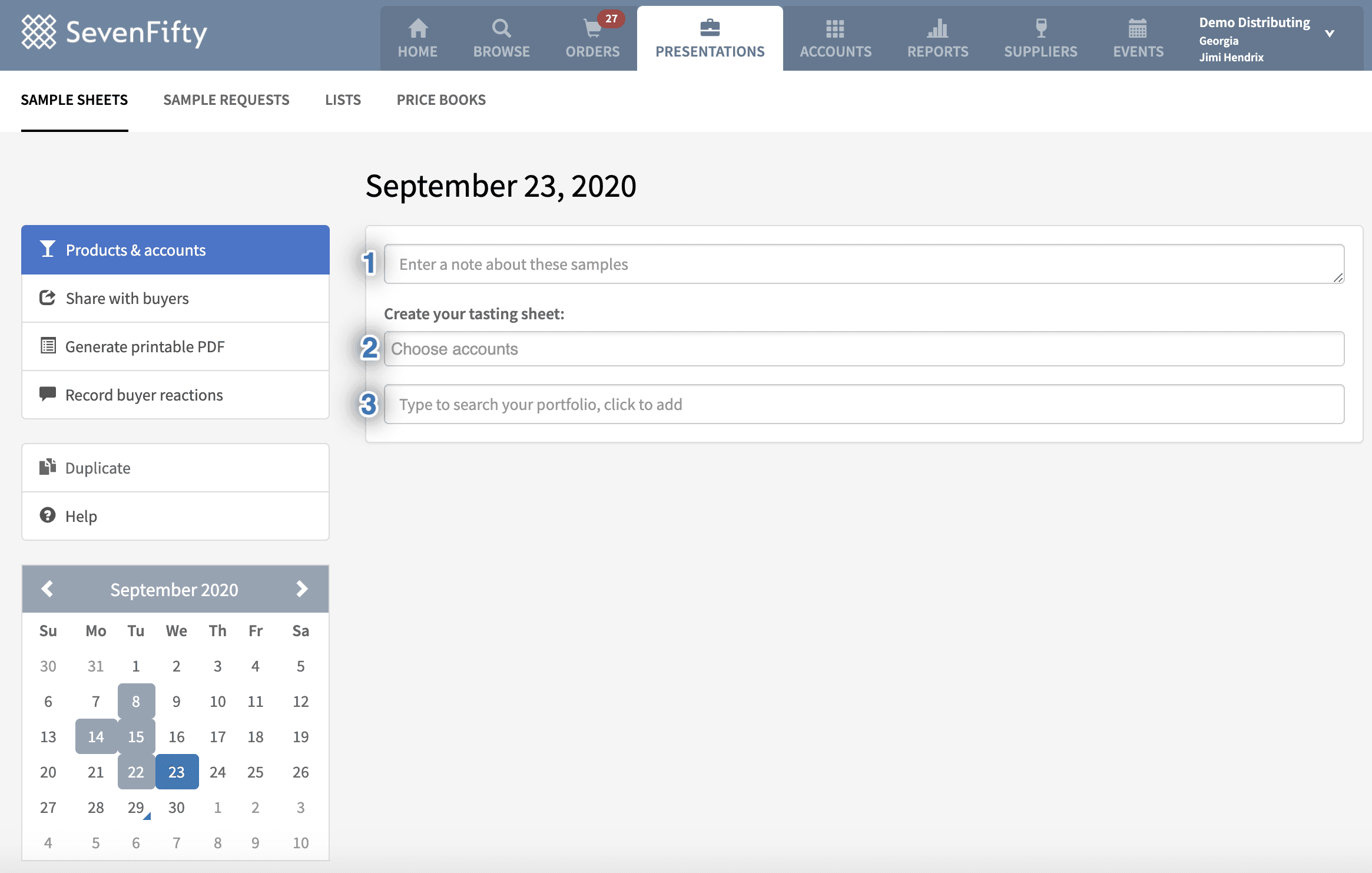Focus the samples note text box
This screenshot has height=873, width=1372.
click(864, 264)
